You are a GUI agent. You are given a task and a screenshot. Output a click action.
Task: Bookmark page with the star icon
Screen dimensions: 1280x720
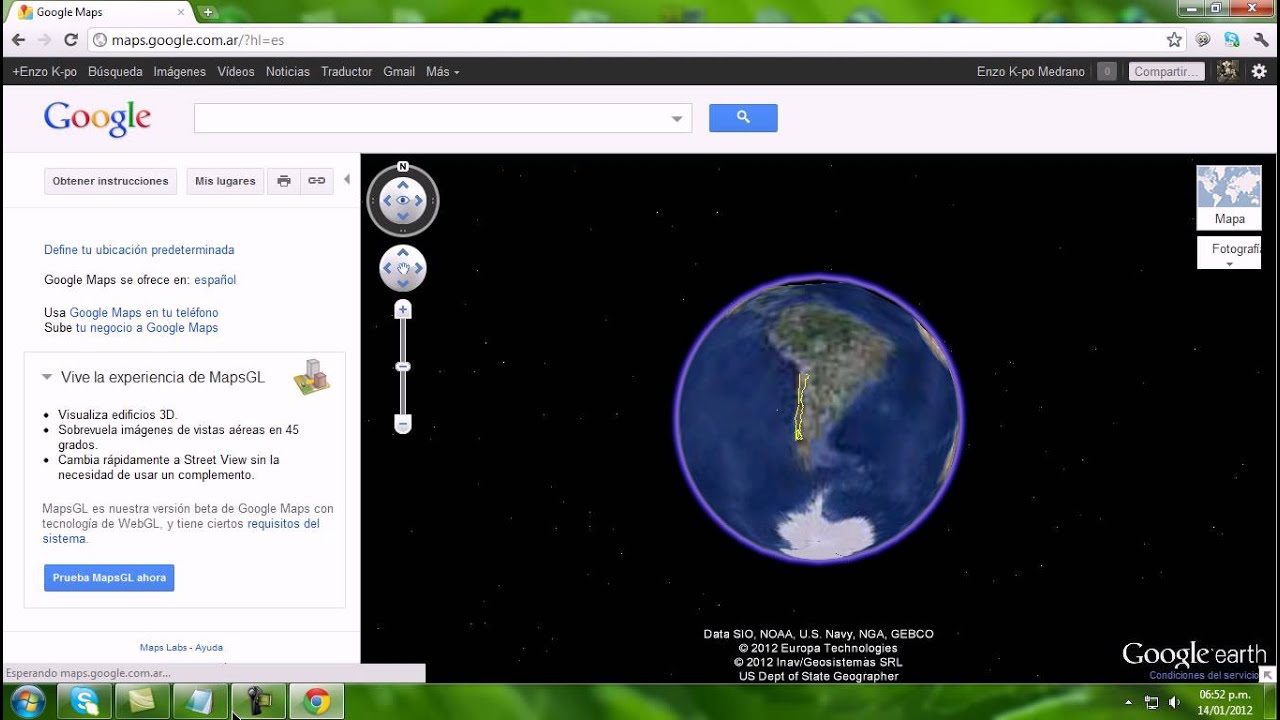[1174, 40]
